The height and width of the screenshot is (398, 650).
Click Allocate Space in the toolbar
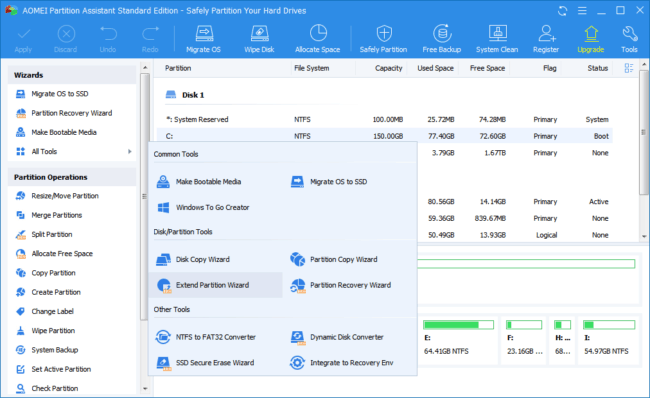[x=318, y=39]
